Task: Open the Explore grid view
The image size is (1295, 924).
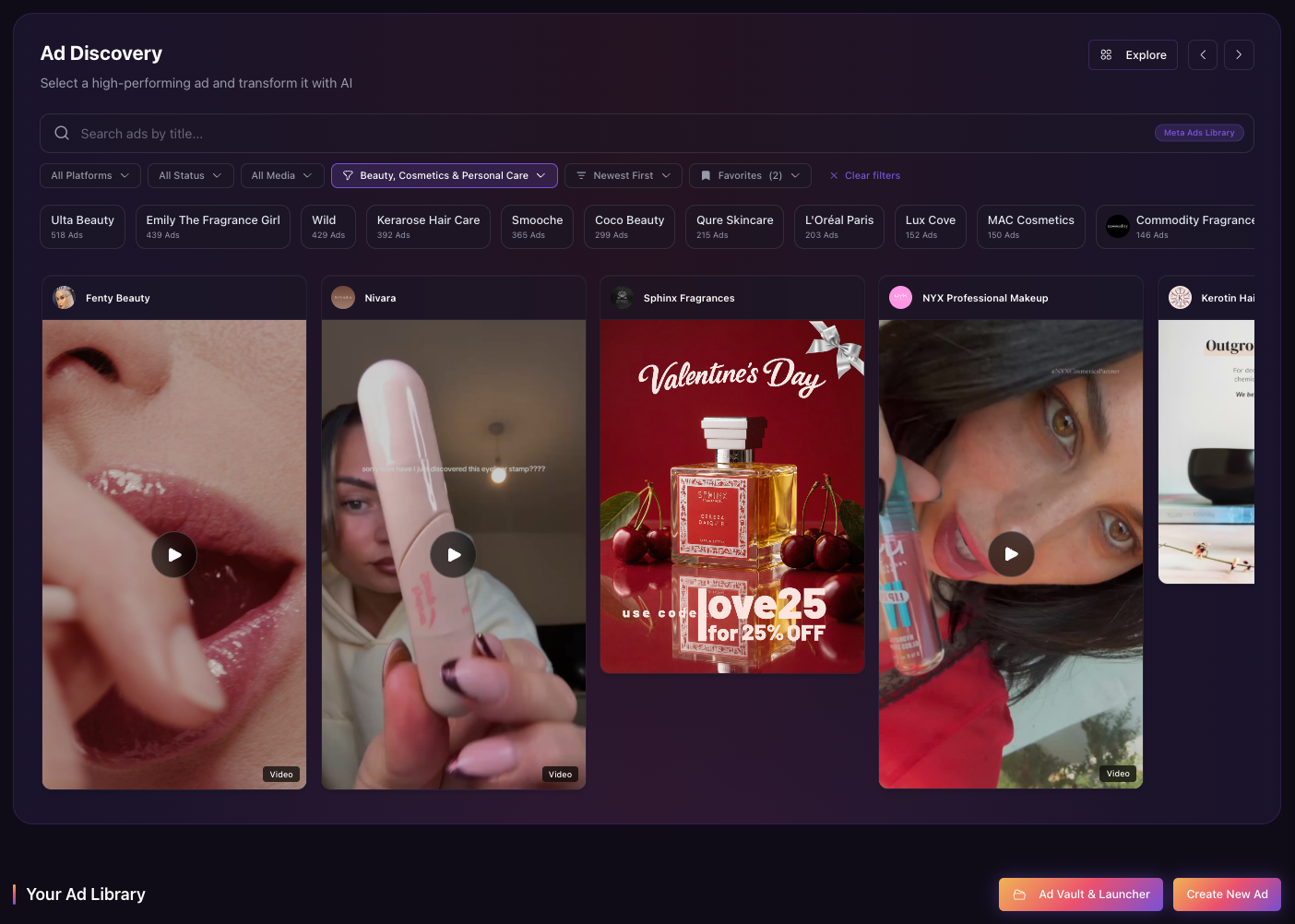Action: (1133, 54)
